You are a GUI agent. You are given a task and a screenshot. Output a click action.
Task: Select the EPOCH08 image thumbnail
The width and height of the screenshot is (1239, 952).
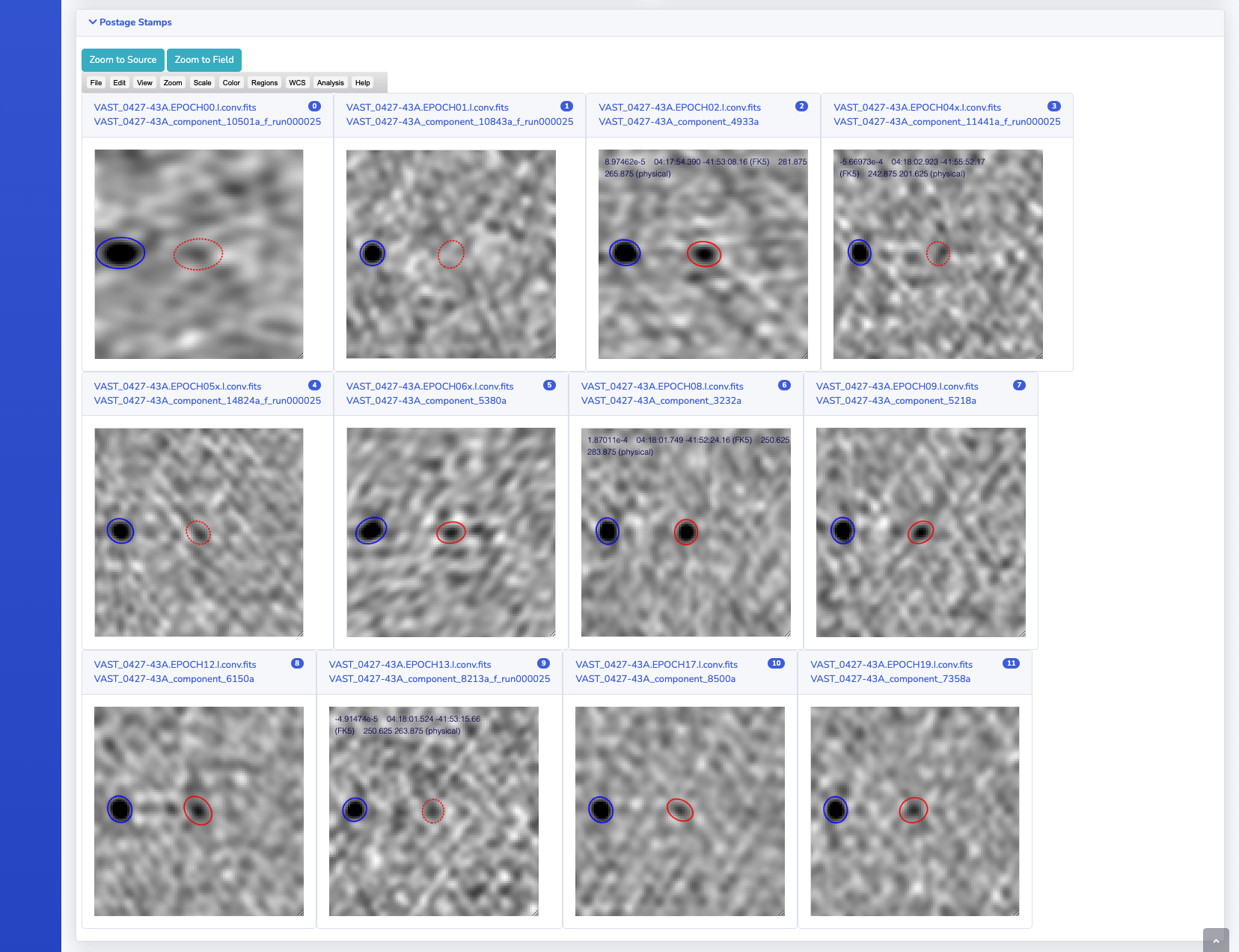686,532
